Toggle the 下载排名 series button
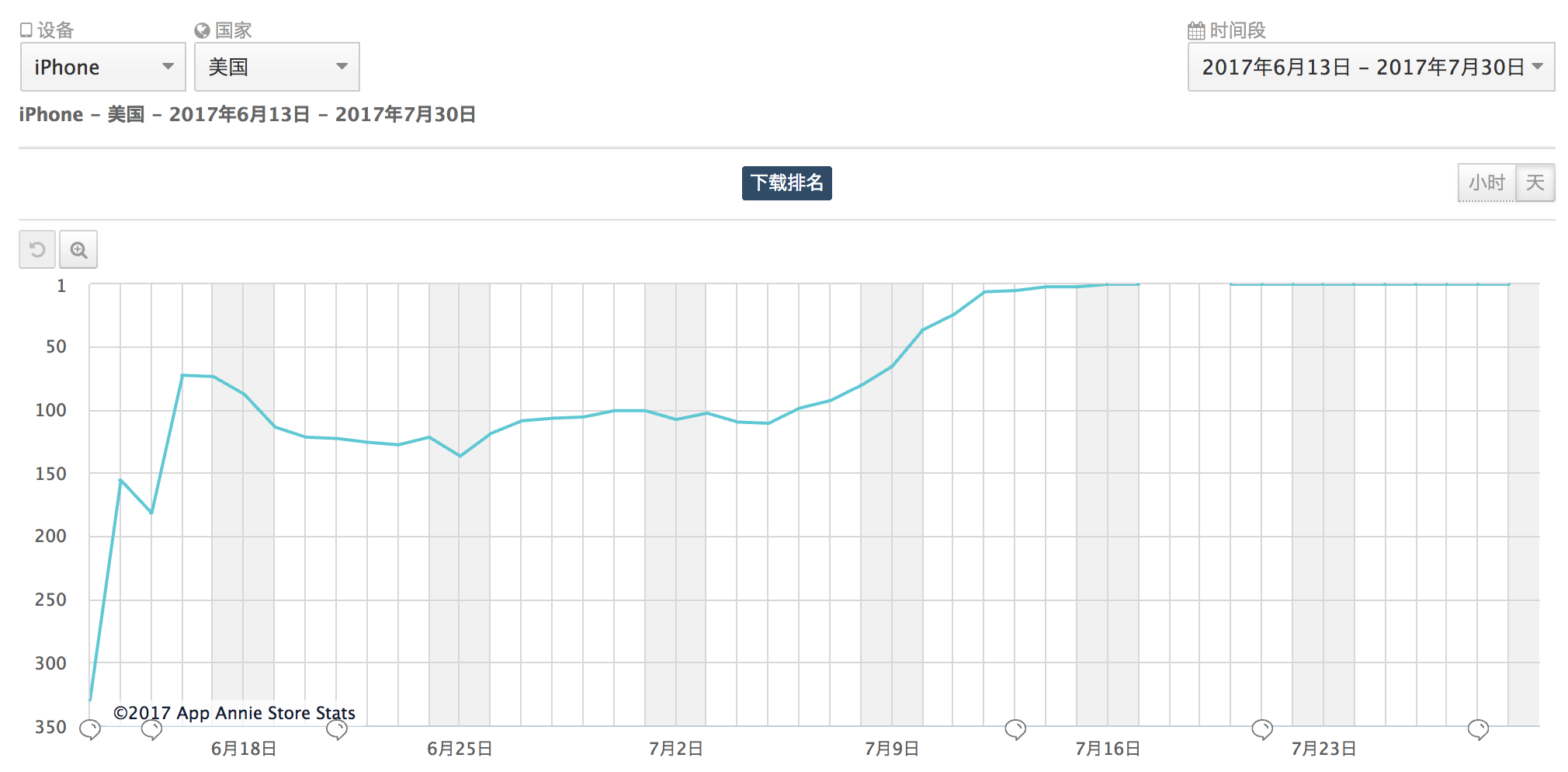The image size is (1568, 772). 786,183
